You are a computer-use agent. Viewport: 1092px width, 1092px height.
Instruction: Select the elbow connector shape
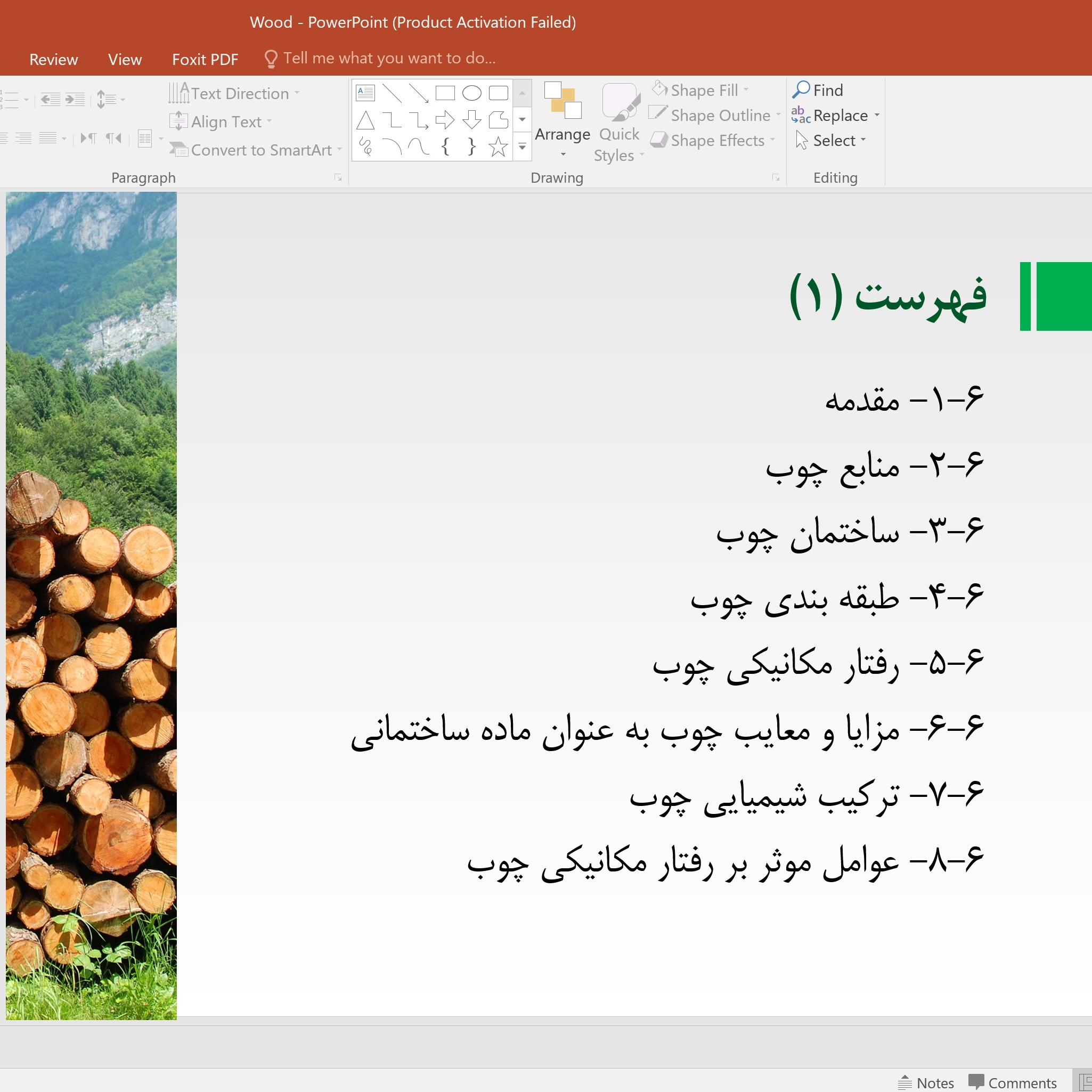pos(392,120)
